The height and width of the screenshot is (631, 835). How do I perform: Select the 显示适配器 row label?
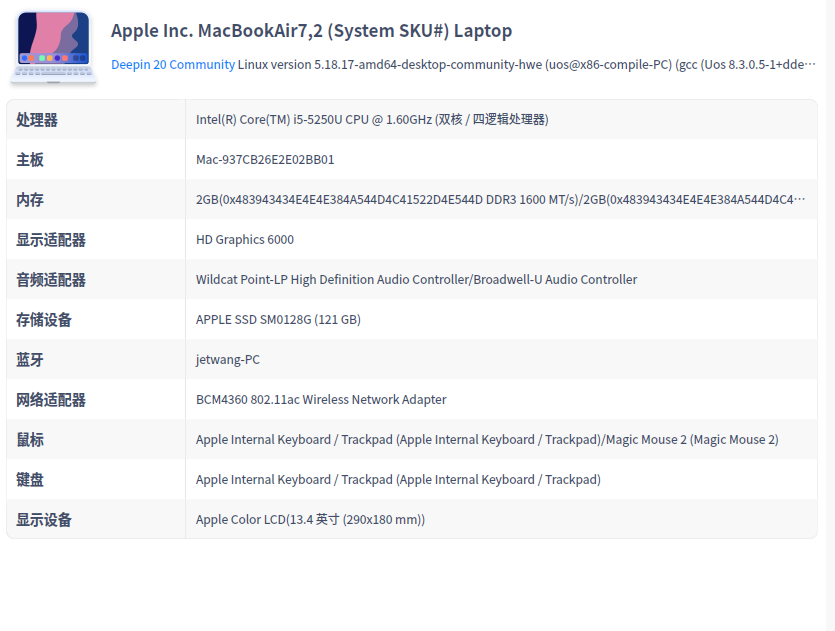click(51, 240)
